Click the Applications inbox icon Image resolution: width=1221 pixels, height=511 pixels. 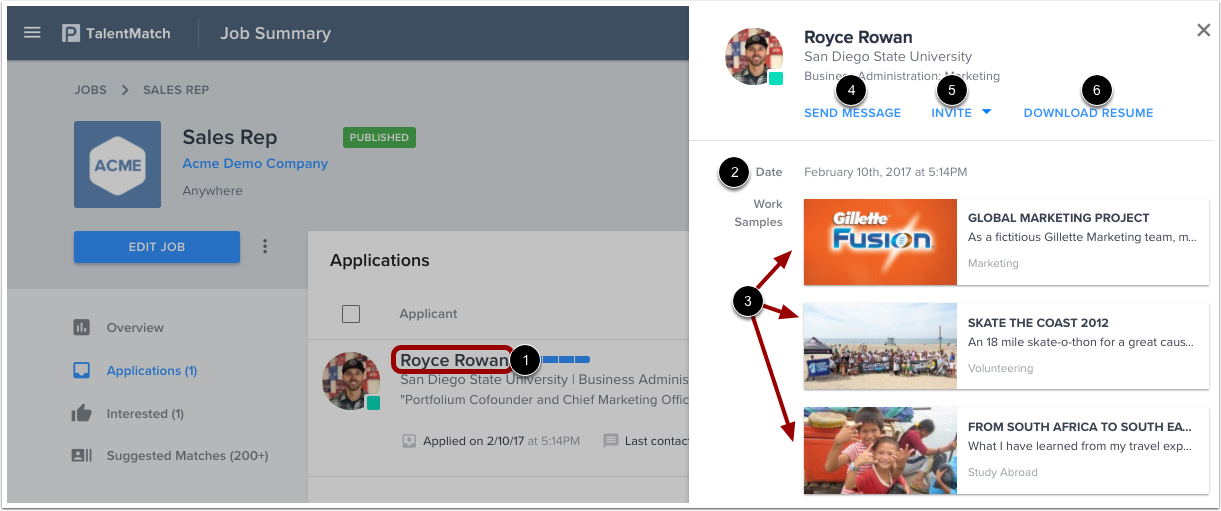pos(82,370)
